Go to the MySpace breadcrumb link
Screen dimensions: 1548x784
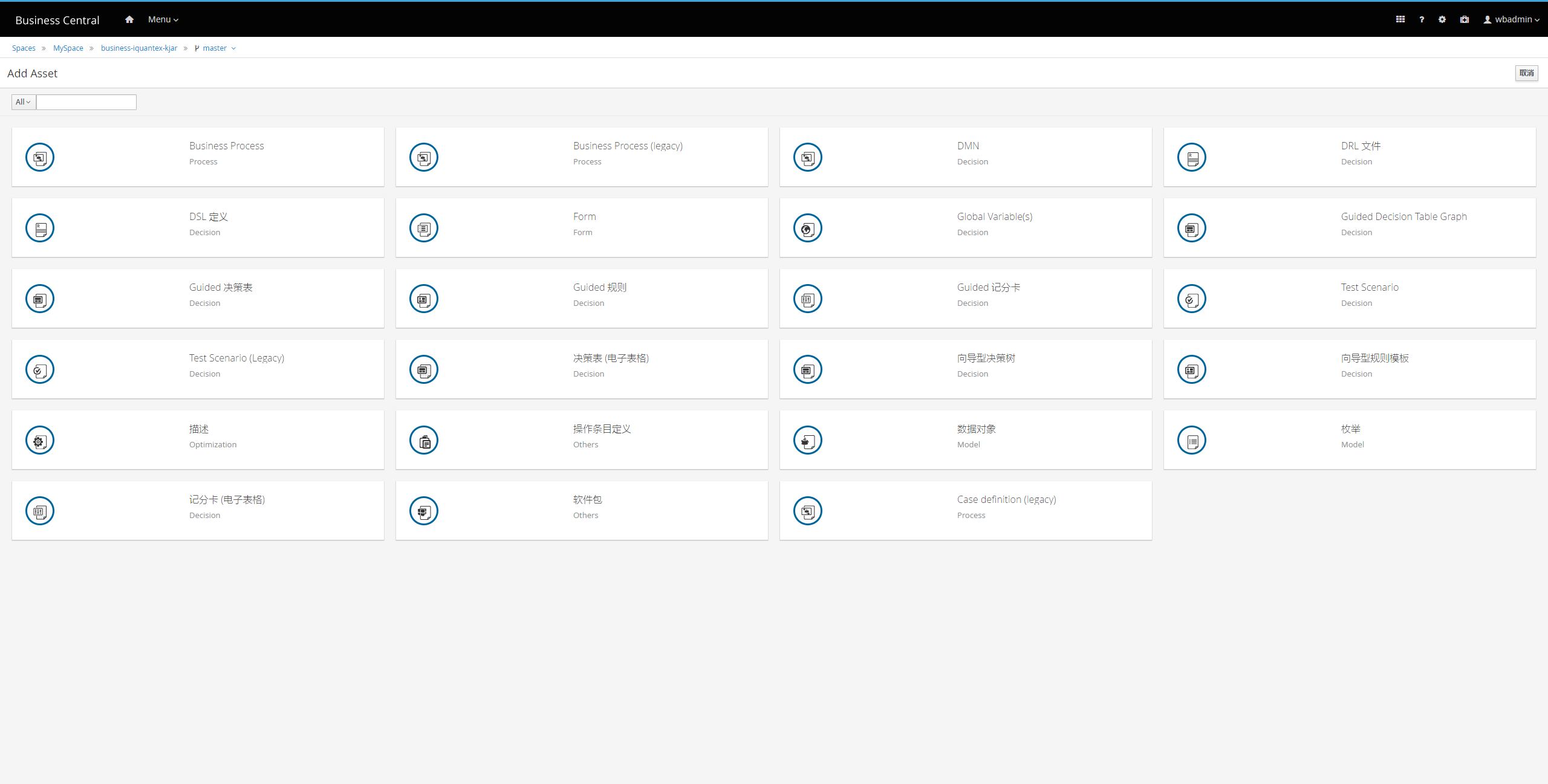tap(68, 48)
